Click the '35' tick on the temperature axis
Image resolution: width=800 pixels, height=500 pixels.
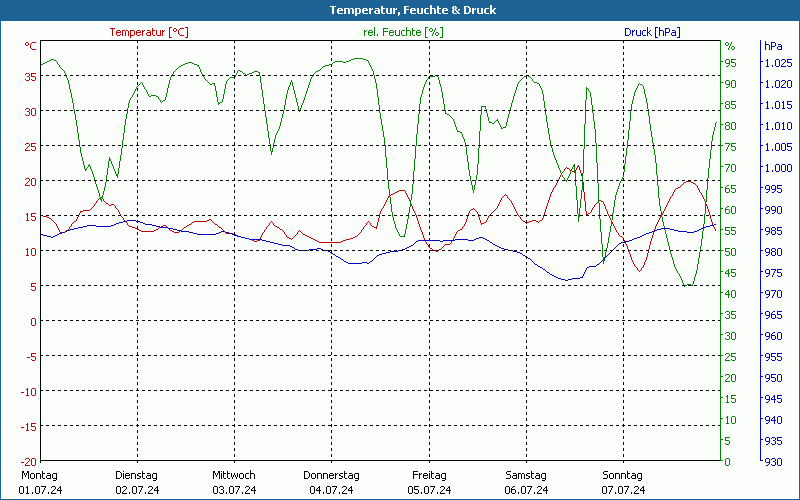(x=31, y=77)
